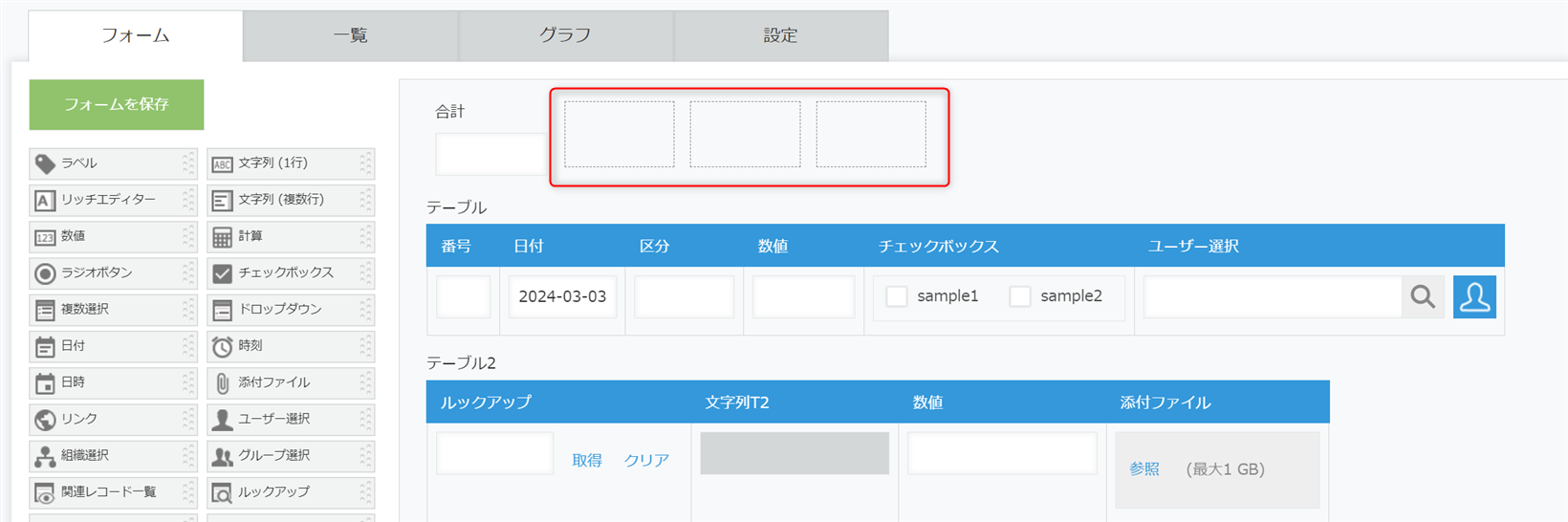Screen dimensions: 1568x522
Task: Click the (最大1 GB) text
Action: (x=1226, y=469)
